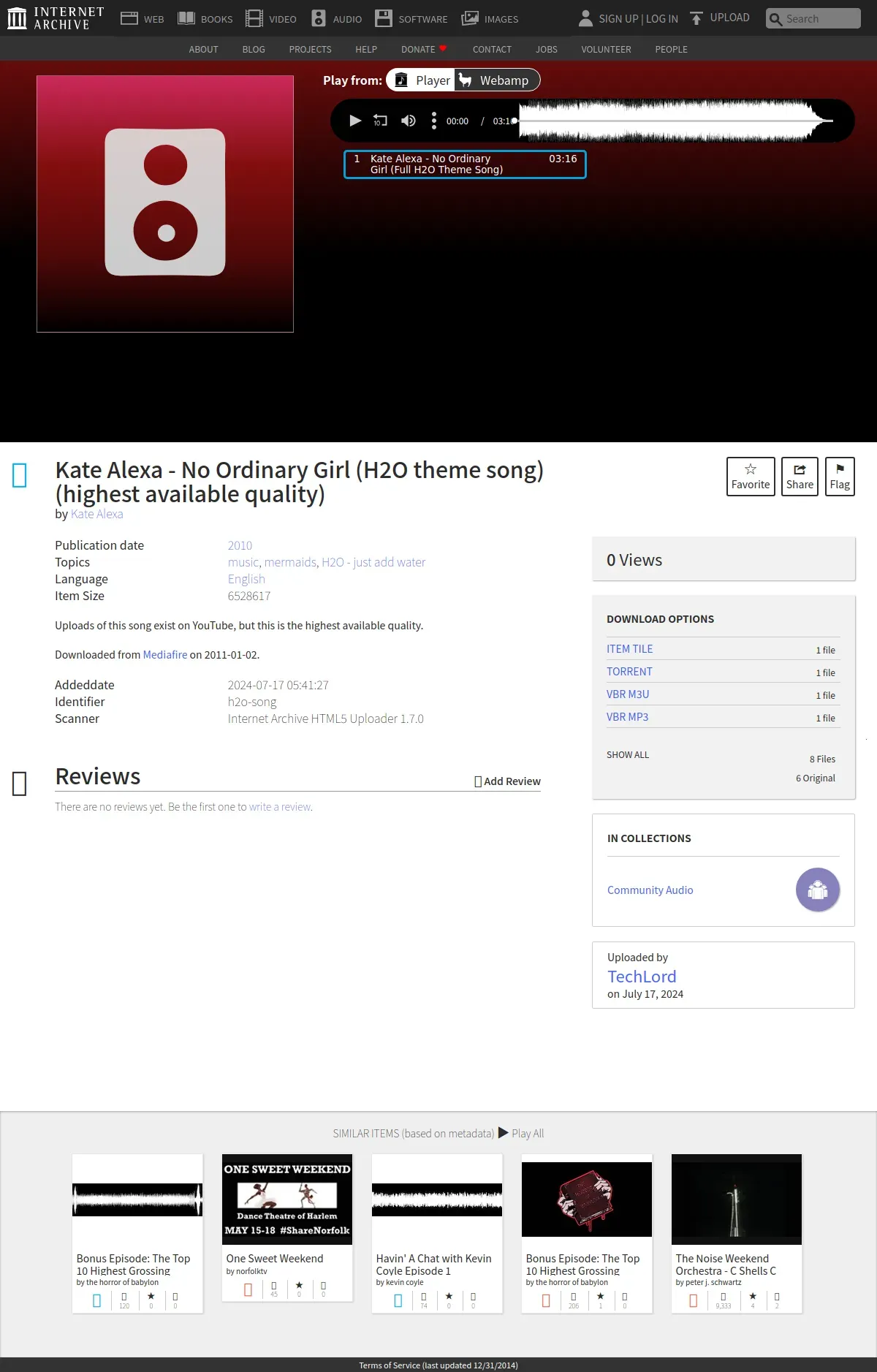Mute the player volume
This screenshot has height=1372, width=877.
click(x=409, y=121)
